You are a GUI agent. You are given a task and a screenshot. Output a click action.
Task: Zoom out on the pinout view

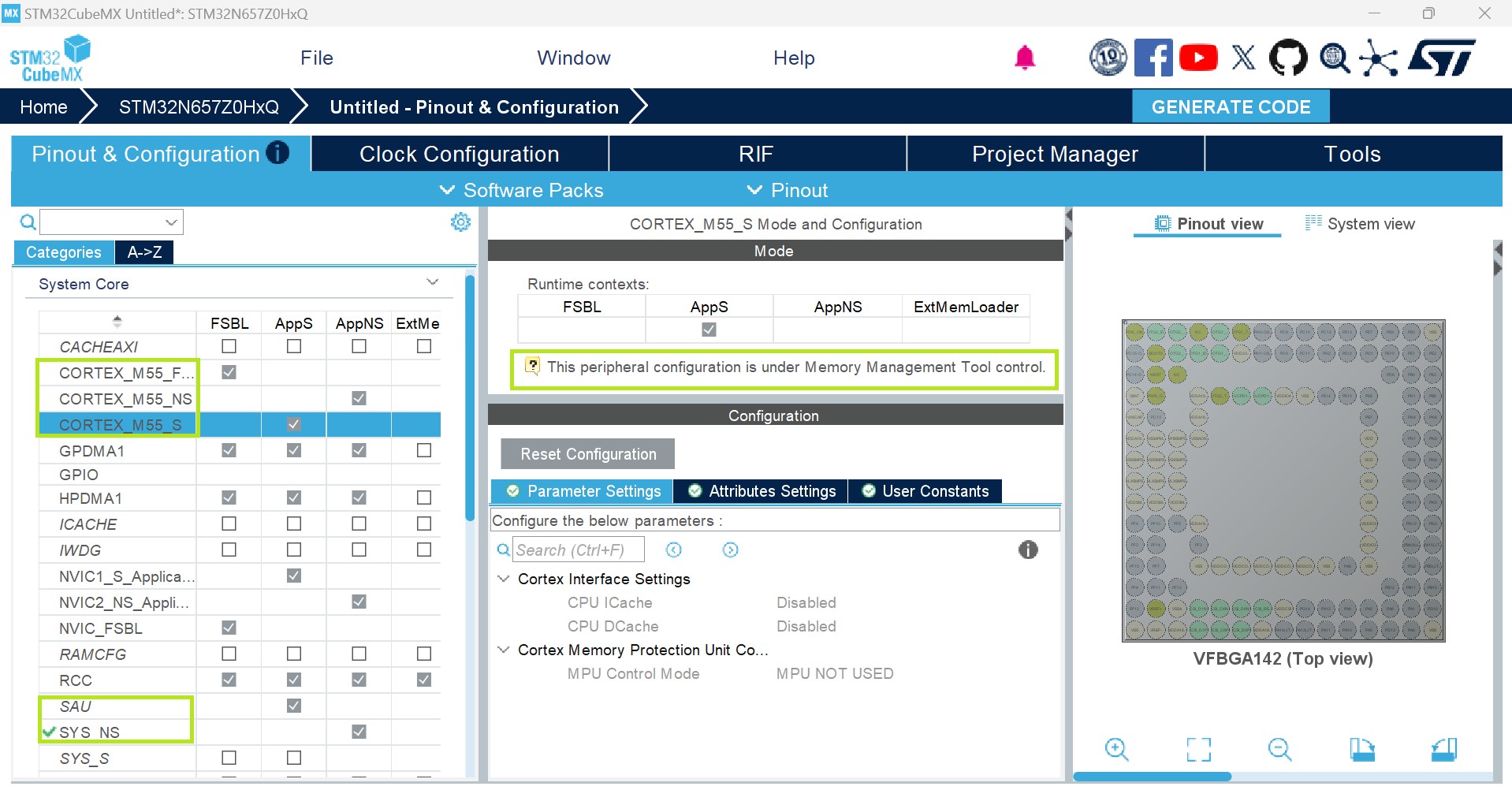point(1279,749)
